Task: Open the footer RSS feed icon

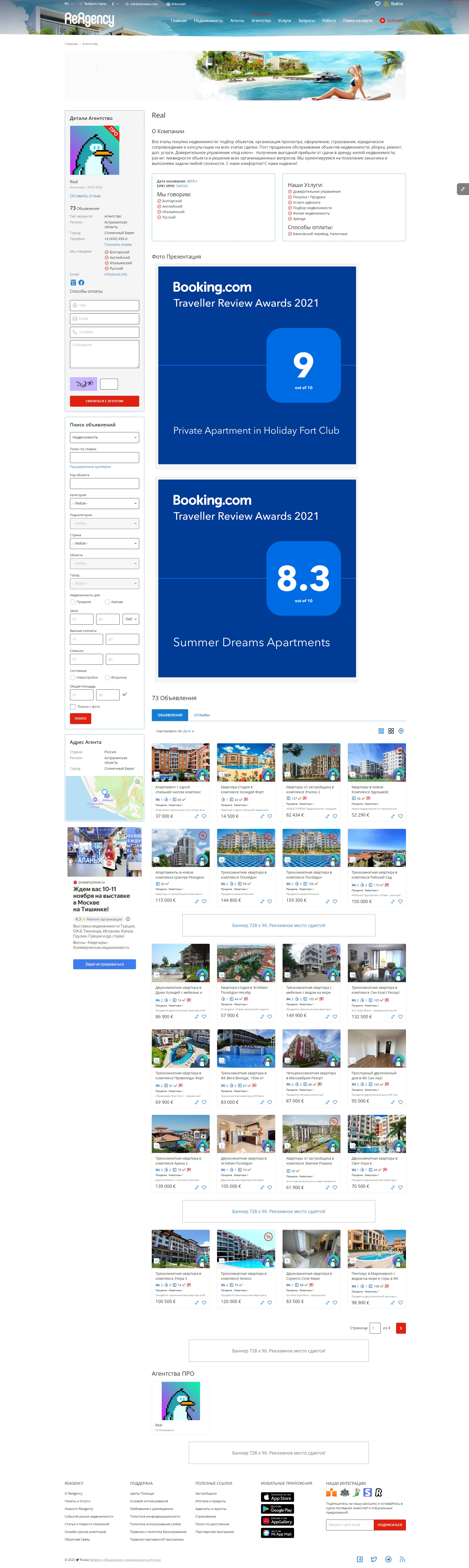Action: click(x=402, y=1560)
